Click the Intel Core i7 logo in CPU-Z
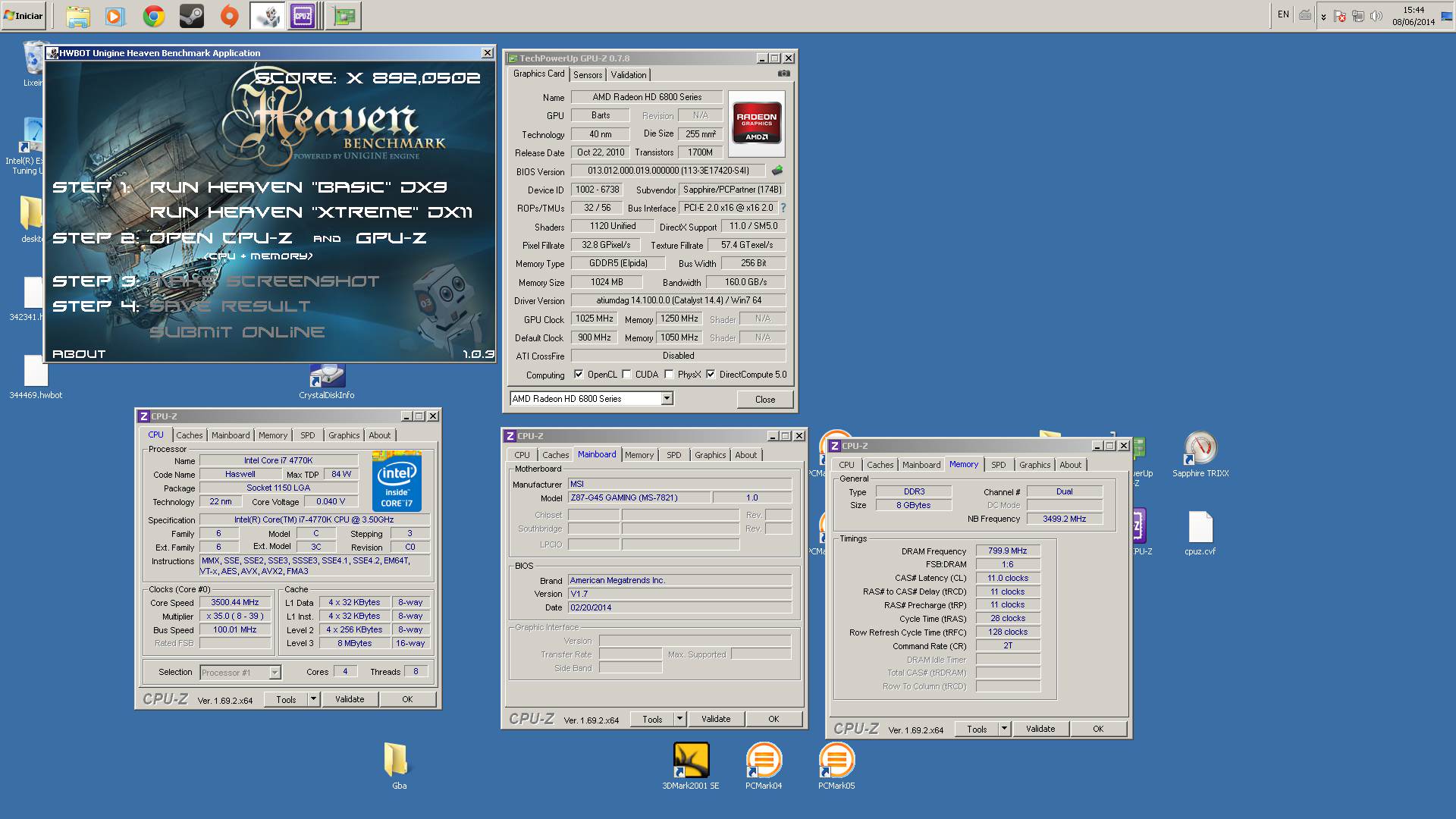Image resolution: width=1456 pixels, height=819 pixels. tap(397, 482)
